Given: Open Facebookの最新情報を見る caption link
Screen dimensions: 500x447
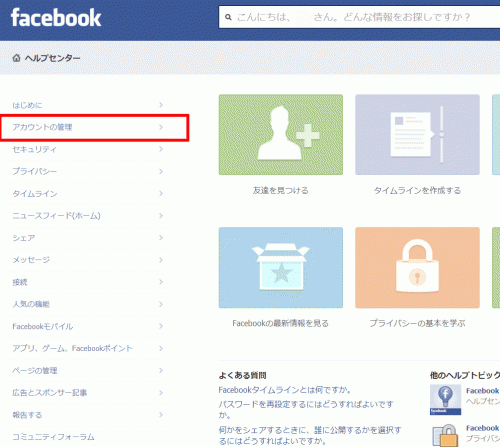Looking at the screenshot, I should pyautogui.click(x=281, y=323).
